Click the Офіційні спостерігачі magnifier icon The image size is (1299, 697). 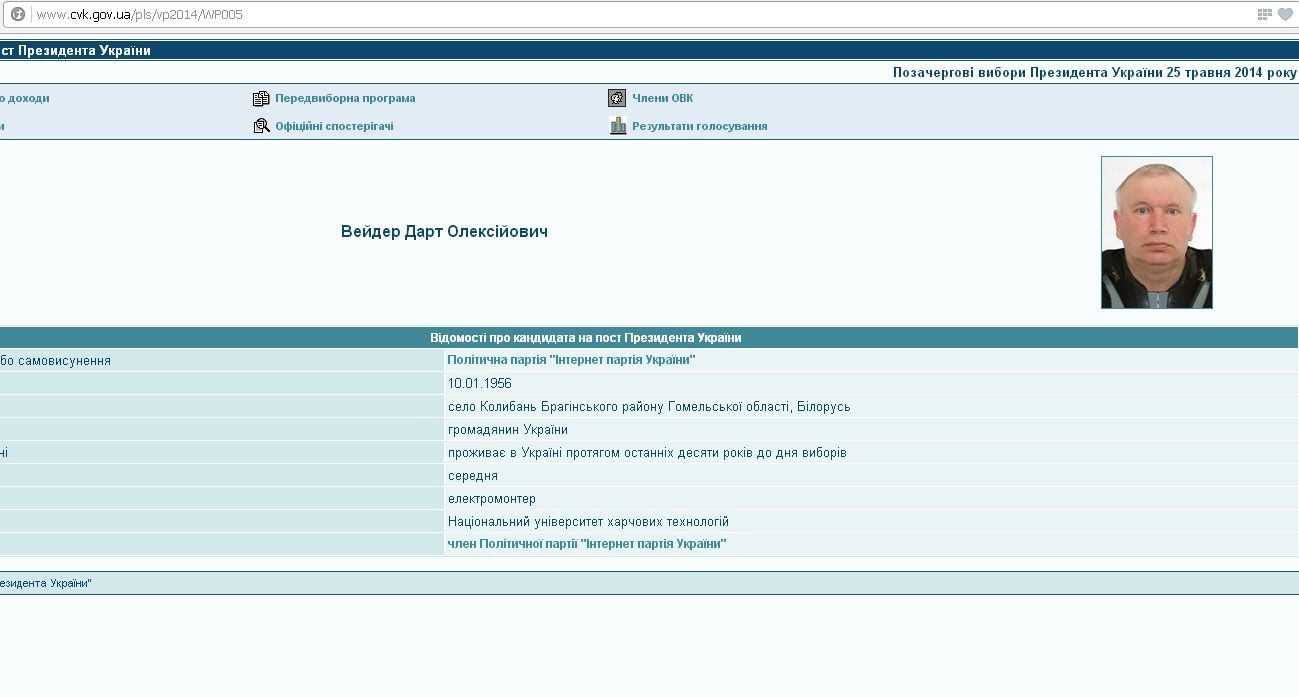[261, 126]
